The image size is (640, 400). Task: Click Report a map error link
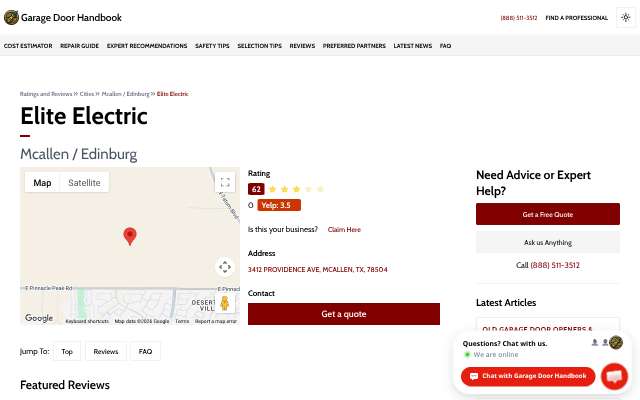point(216,321)
